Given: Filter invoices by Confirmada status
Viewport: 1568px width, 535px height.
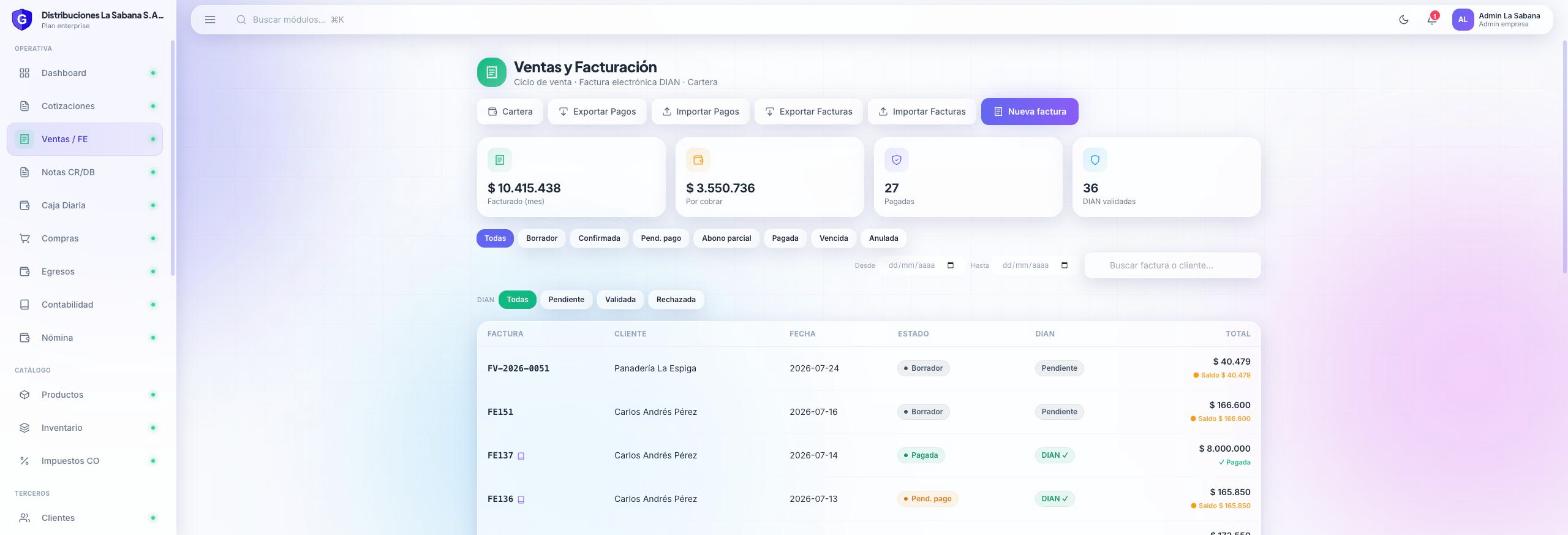Looking at the screenshot, I should (x=599, y=238).
